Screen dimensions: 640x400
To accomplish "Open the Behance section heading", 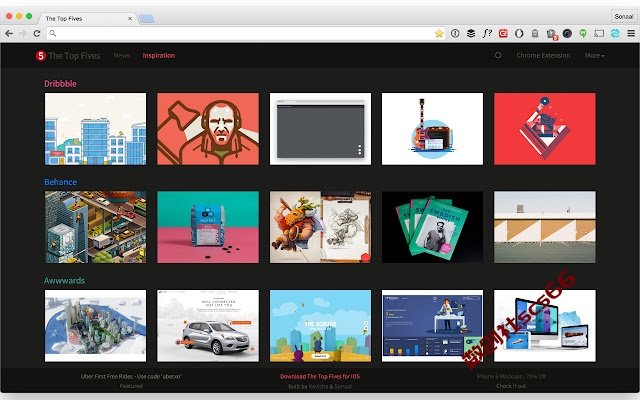I will [x=60, y=182].
